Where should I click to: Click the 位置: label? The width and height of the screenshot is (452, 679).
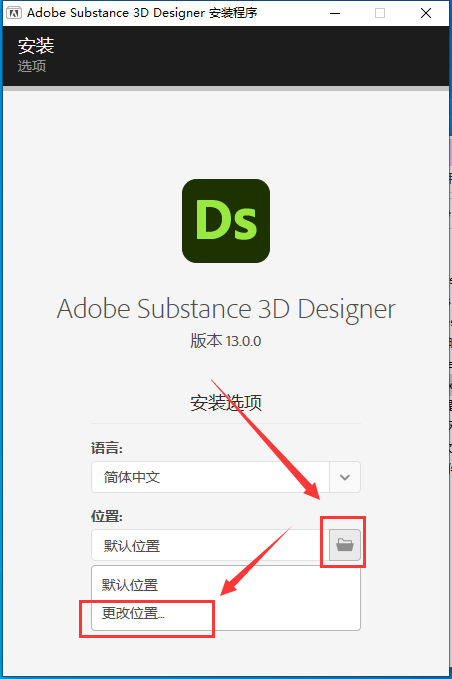click(x=107, y=516)
